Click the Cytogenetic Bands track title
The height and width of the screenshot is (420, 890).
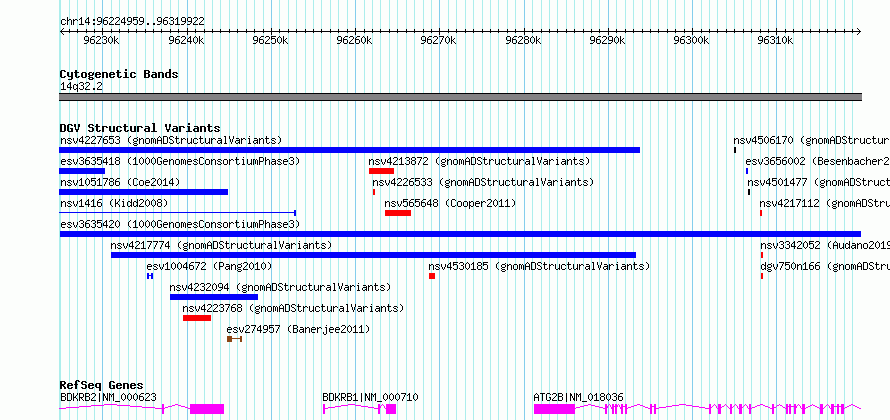click(x=119, y=74)
